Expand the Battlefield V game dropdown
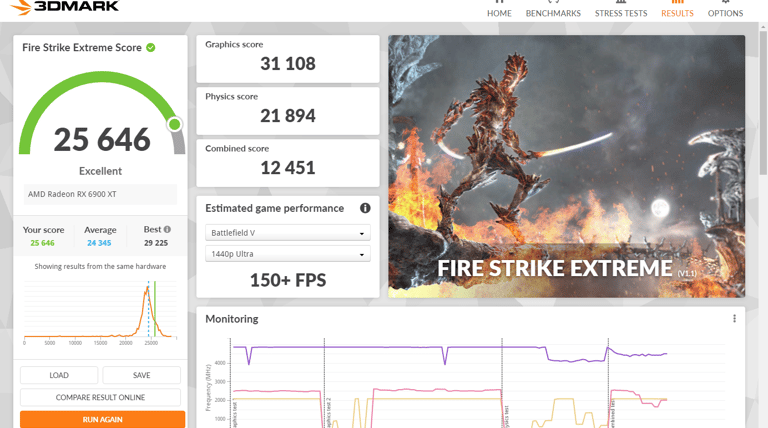 click(288, 233)
